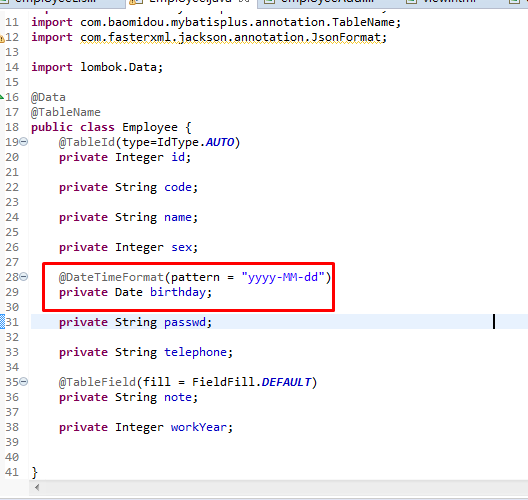528x500 pixels.
Task: Click the 'telephone' field name
Action: (x=195, y=352)
